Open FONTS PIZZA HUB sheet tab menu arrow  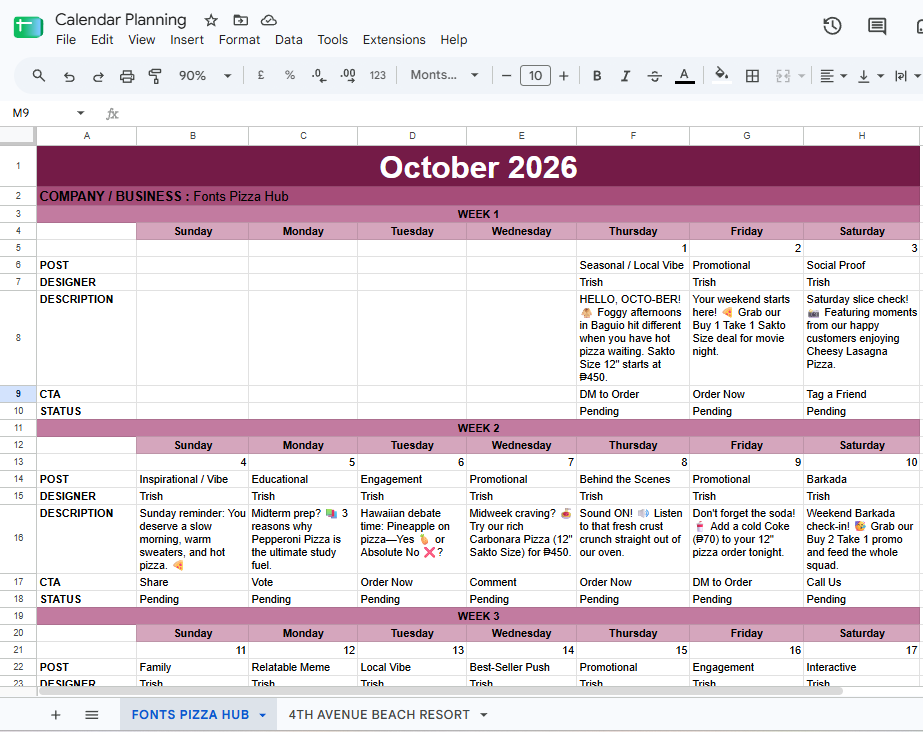point(263,715)
